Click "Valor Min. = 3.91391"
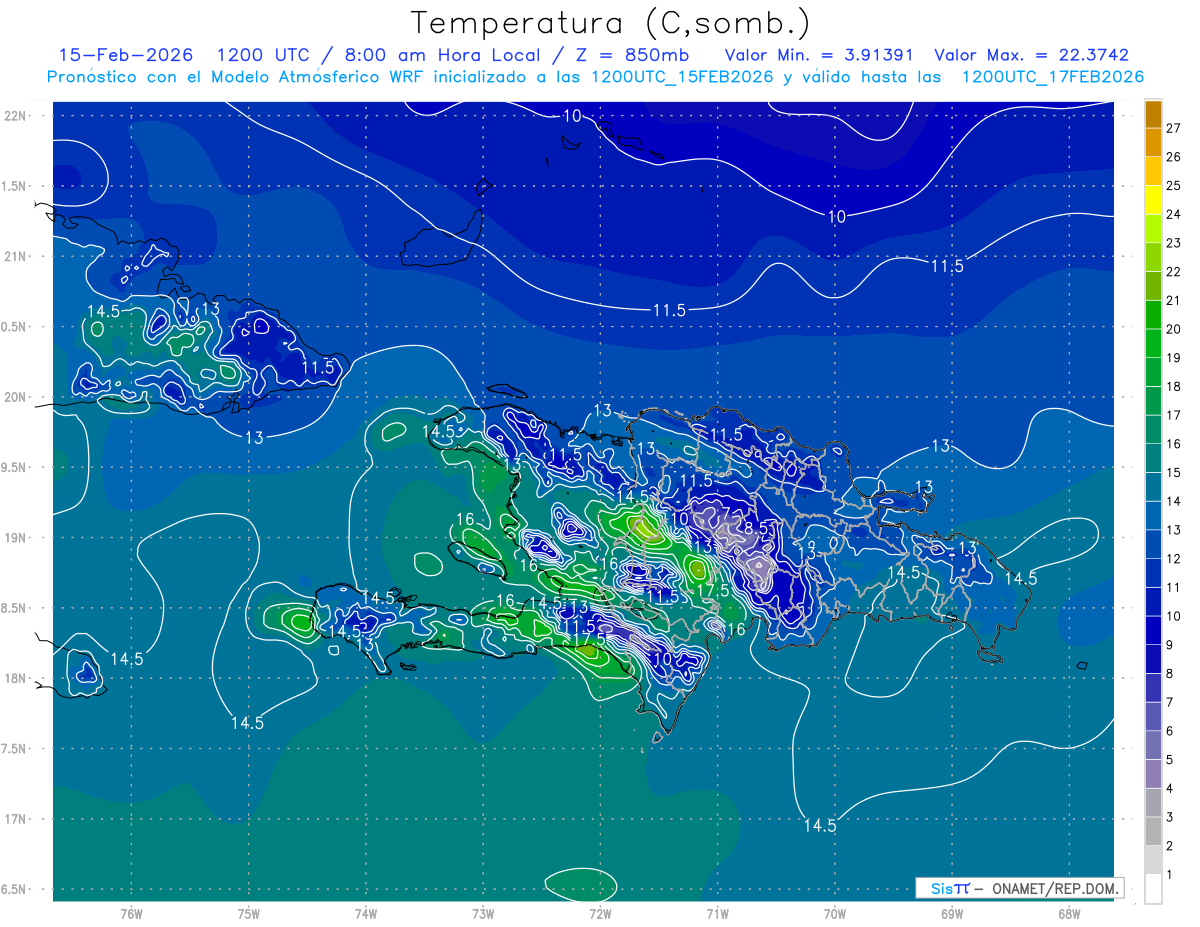This screenshot has height=927, width=1200. [820, 55]
